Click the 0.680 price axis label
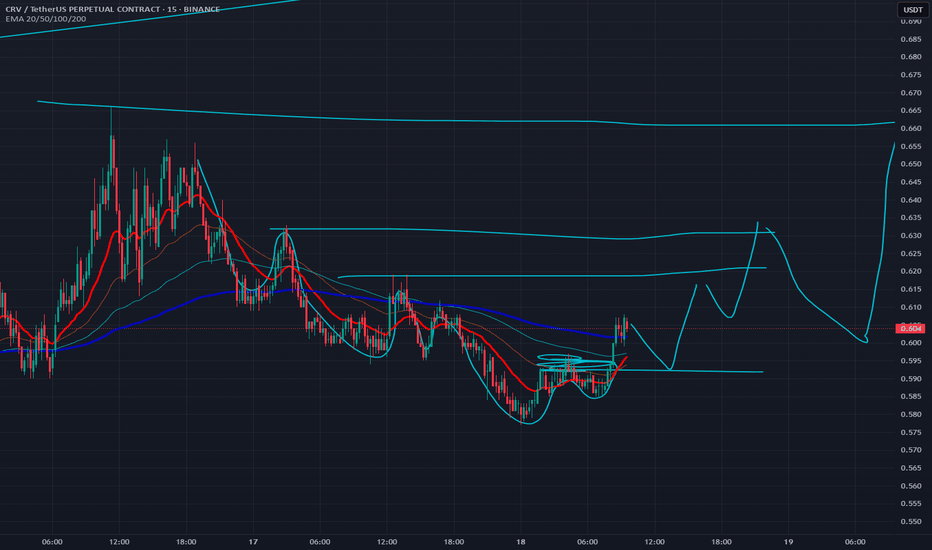 (911, 57)
